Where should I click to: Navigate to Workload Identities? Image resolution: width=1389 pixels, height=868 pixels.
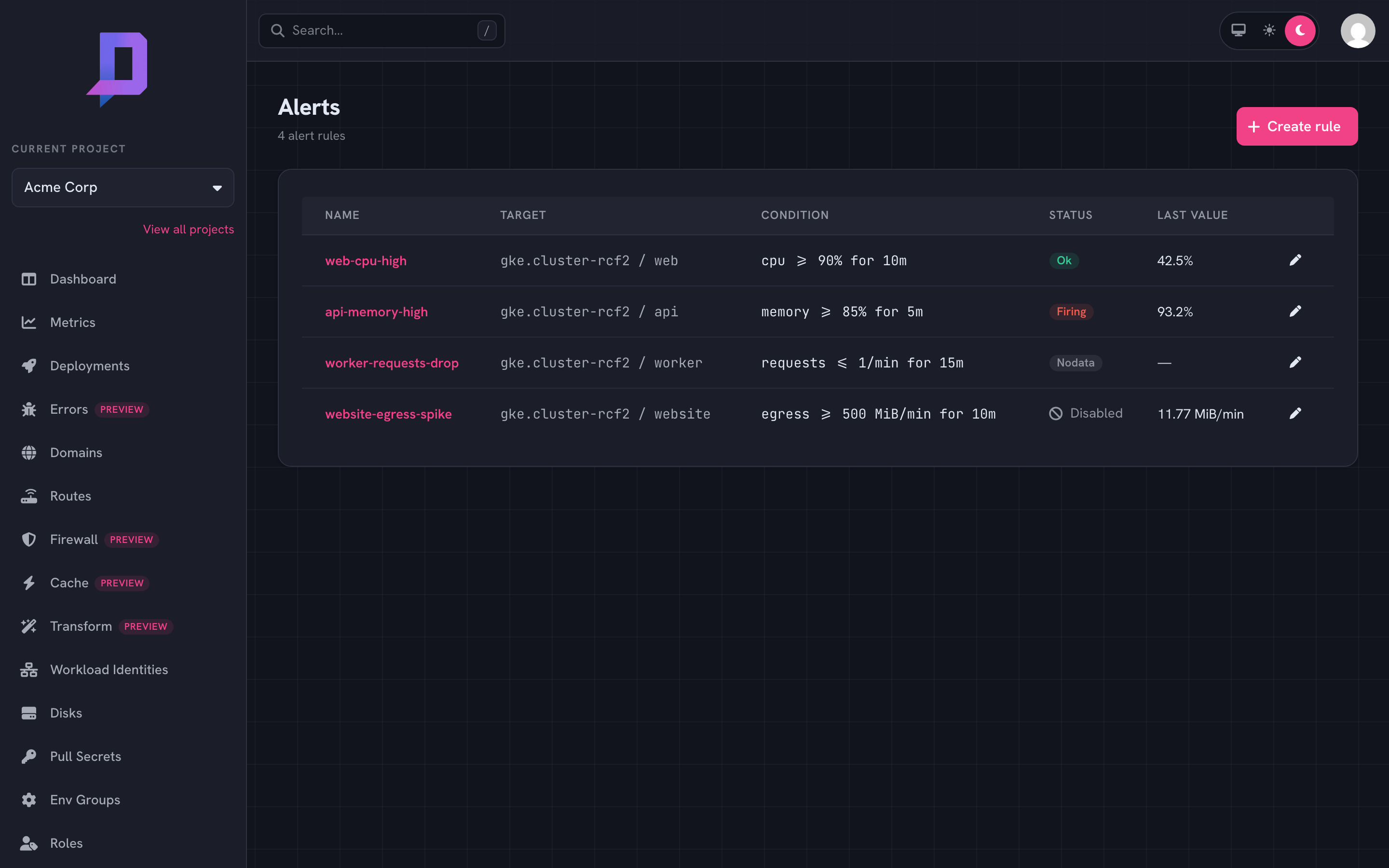[x=109, y=670]
